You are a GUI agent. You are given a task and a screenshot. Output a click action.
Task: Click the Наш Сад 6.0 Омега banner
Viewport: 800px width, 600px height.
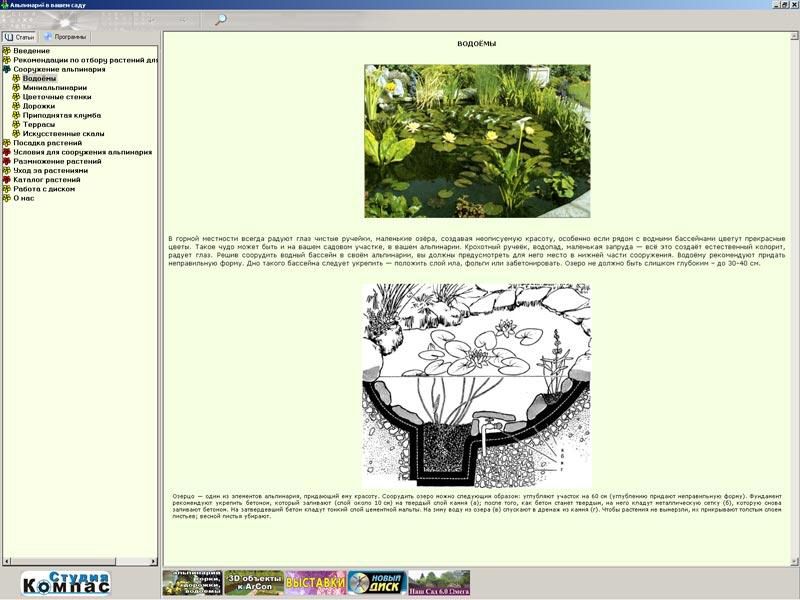(x=439, y=583)
